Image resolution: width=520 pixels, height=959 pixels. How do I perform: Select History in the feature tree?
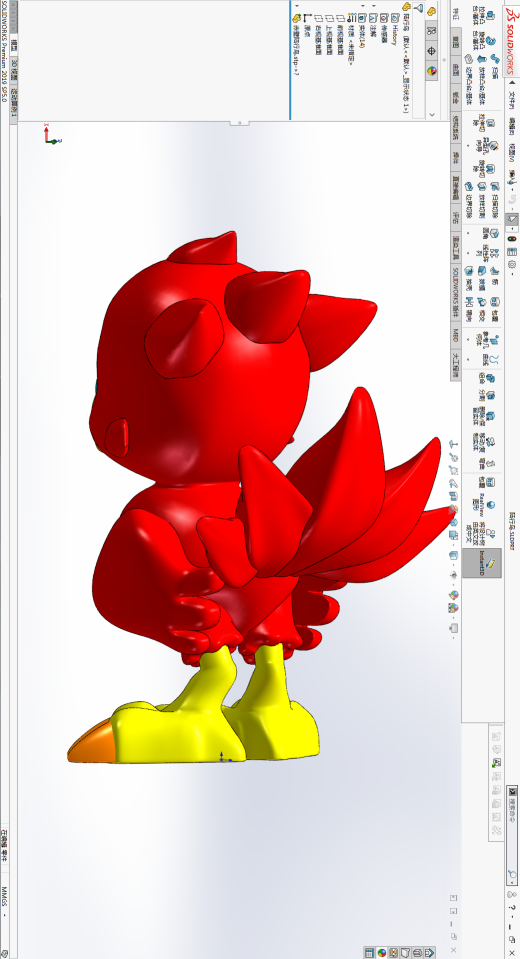pos(395,30)
